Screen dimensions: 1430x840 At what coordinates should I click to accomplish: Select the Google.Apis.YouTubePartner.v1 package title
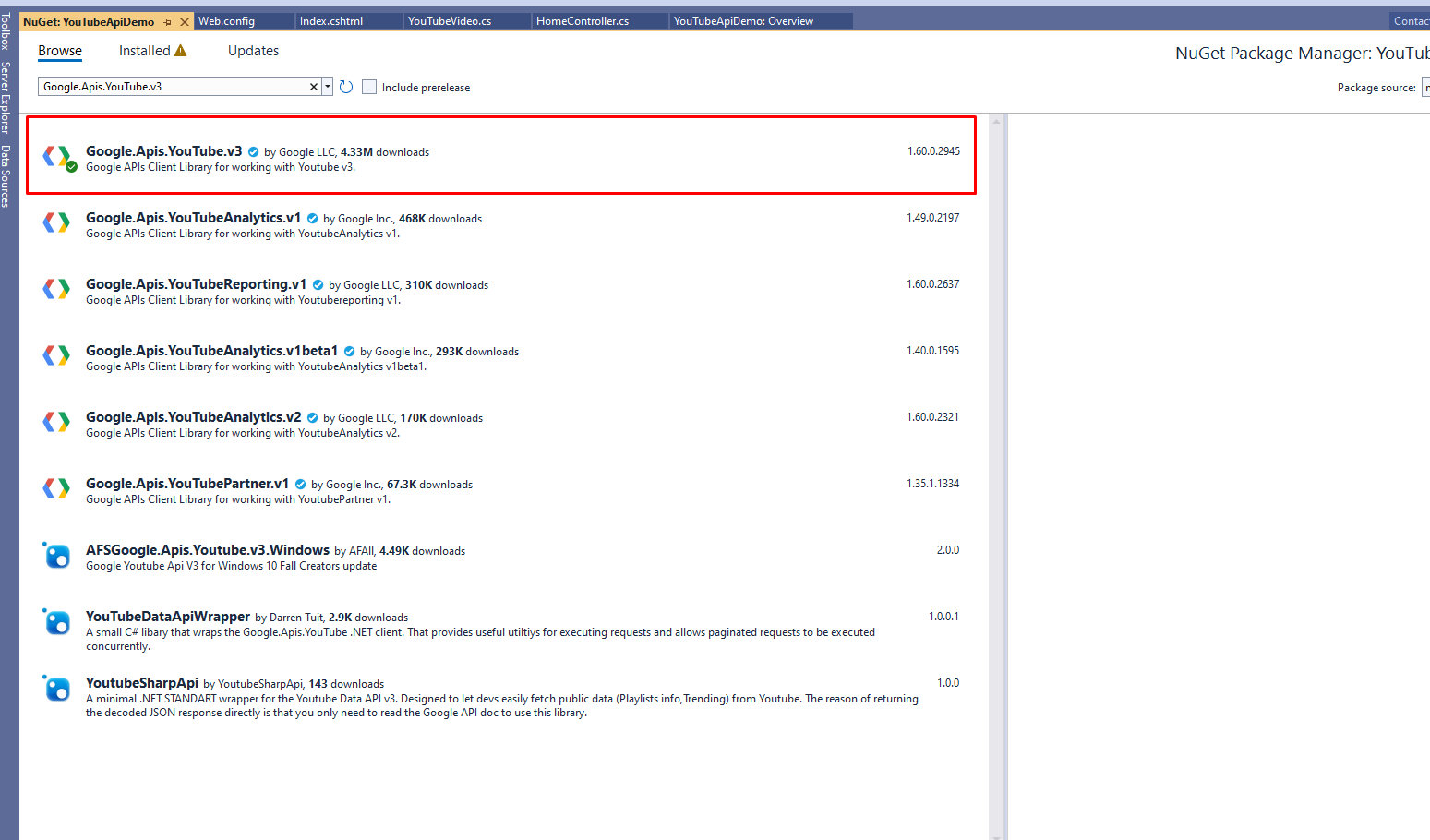(x=187, y=484)
